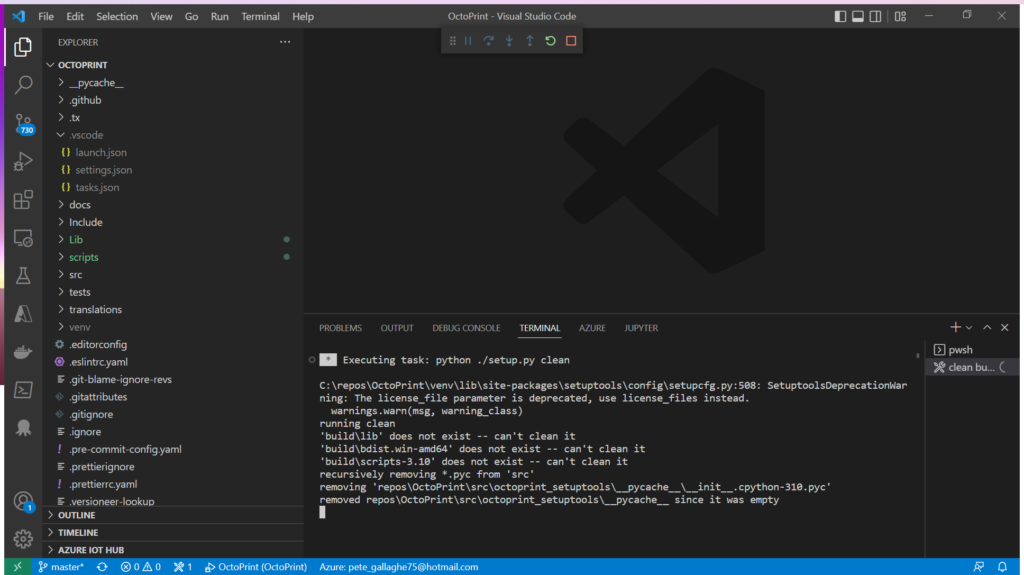Show errors and warnings count
Viewport: 1024px width, 575px height.
140,567
